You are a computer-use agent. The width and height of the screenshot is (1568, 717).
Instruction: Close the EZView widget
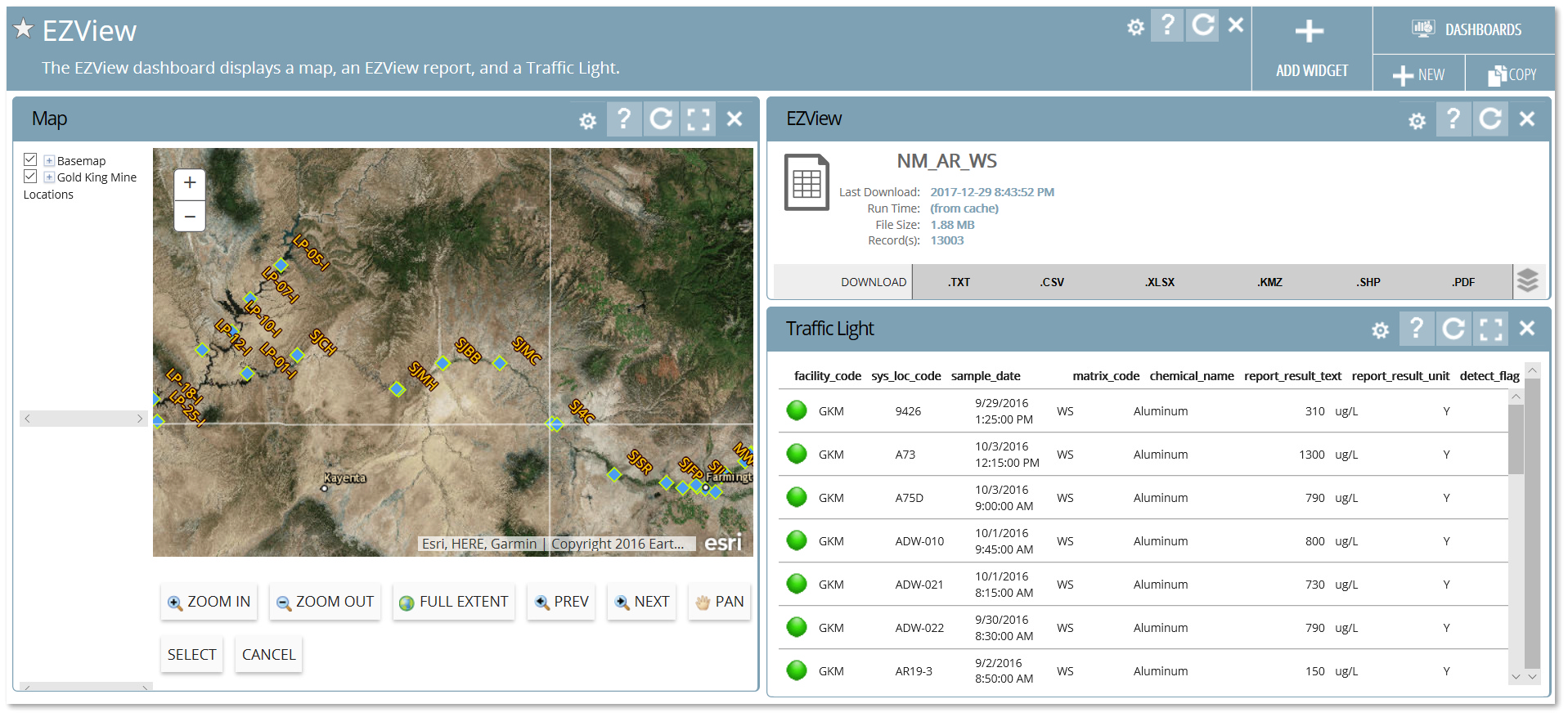point(1526,119)
